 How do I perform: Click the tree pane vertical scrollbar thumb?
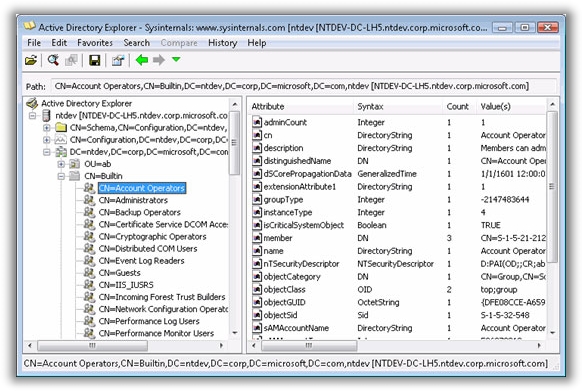click(x=235, y=143)
